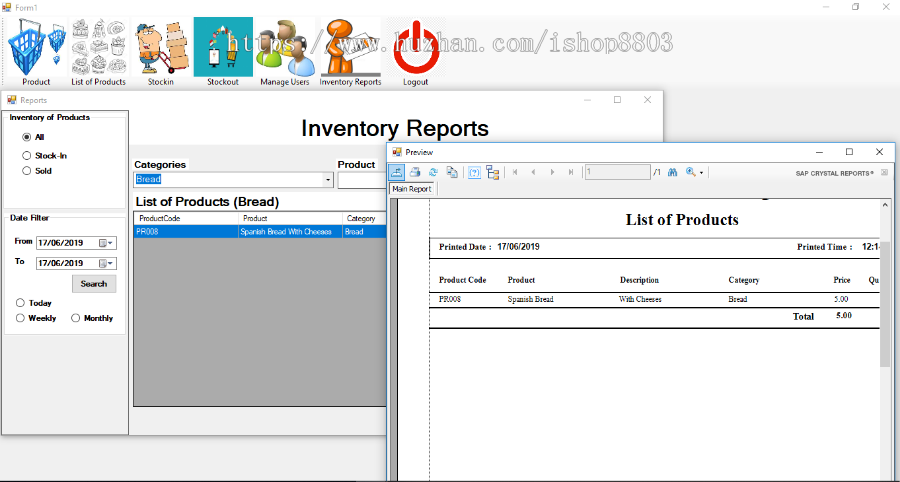Click Find Text binoculars icon
This screenshot has width=900, height=482.
pyautogui.click(x=673, y=172)
